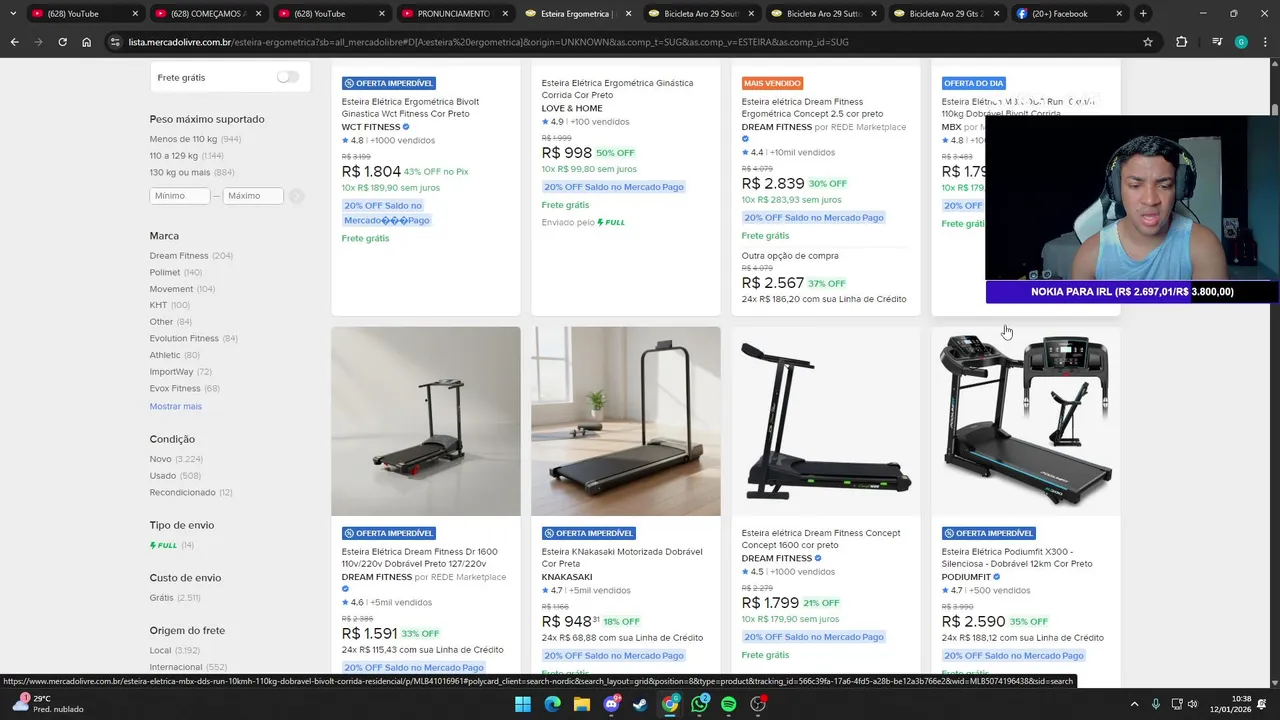Filter by brand Evox Fitness
1280x720 pixels.
tap(175, 388)
